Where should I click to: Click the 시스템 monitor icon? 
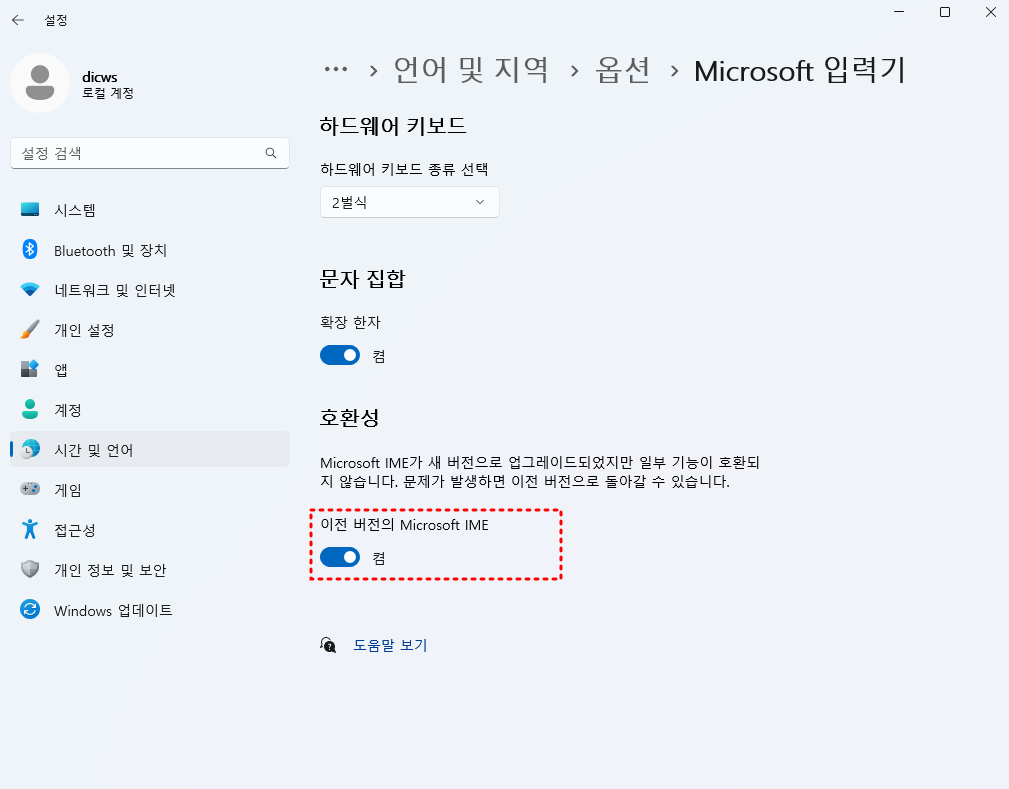pos(30,209)
